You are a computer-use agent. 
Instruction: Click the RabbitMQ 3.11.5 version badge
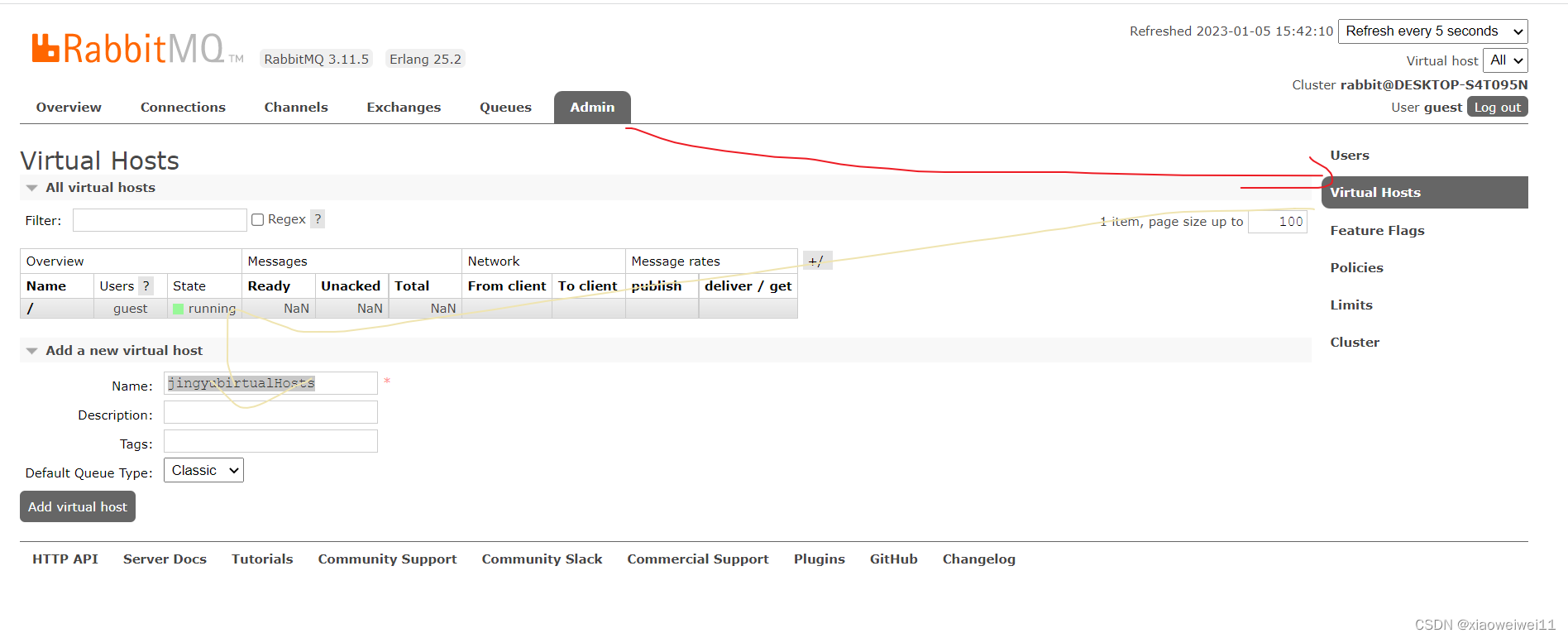pyautogui.click(x=317, y=59)
